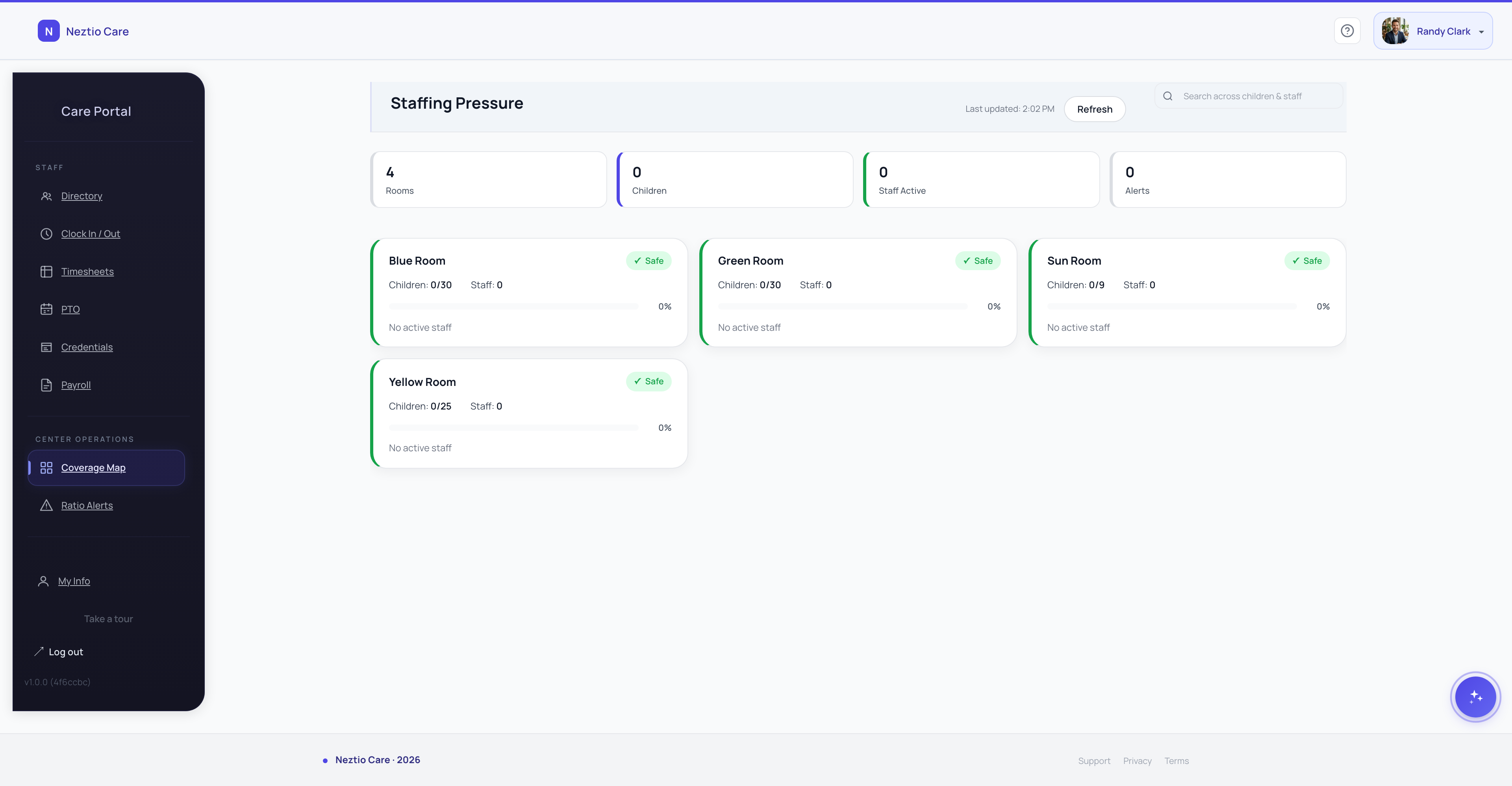Click the Blue Room capacity progress bar
Screen dimensions: 1512x786
pyautogui.click(x=513, y=306)
